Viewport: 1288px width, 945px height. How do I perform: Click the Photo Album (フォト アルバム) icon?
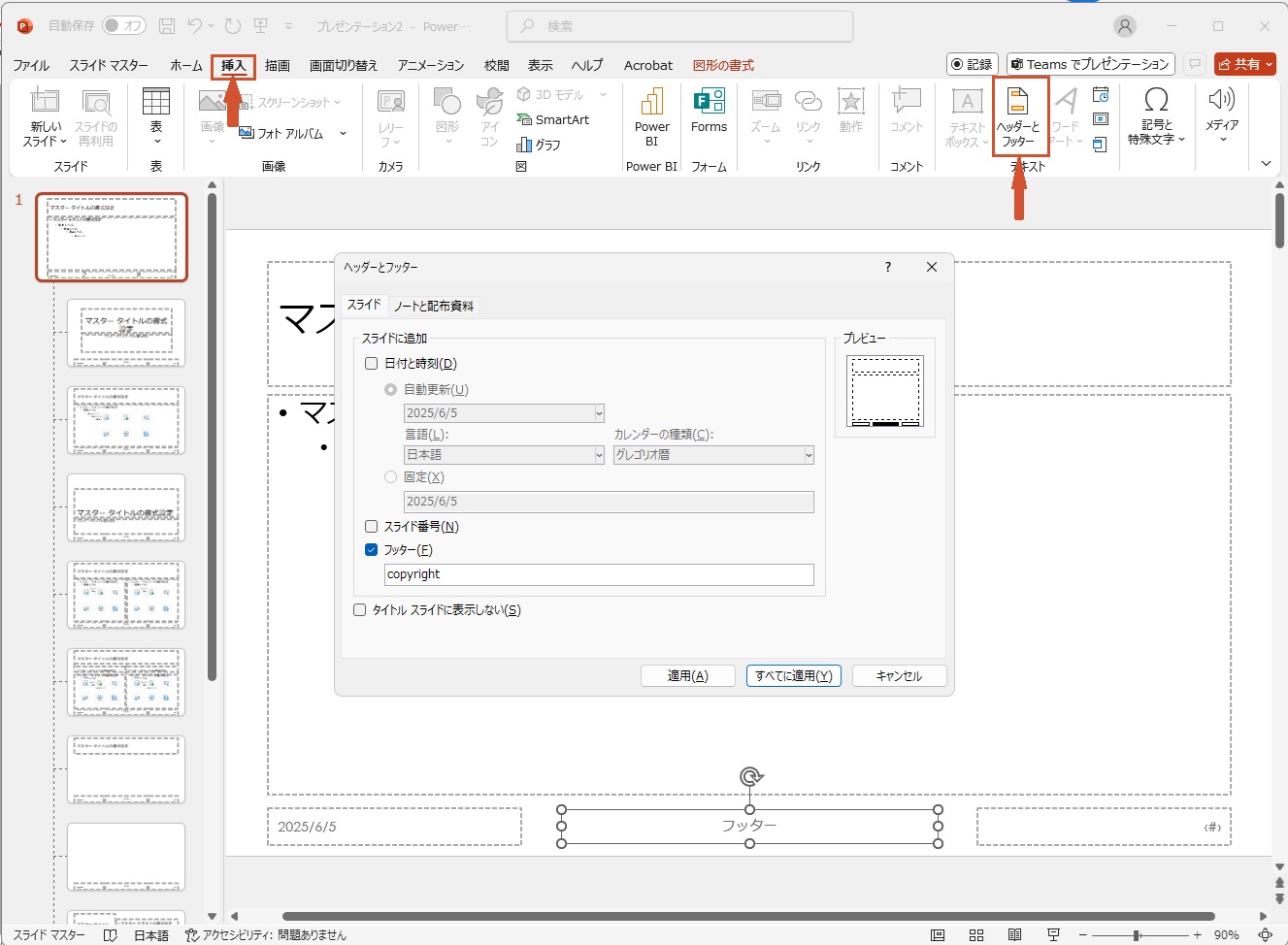[x=247, y=133]
